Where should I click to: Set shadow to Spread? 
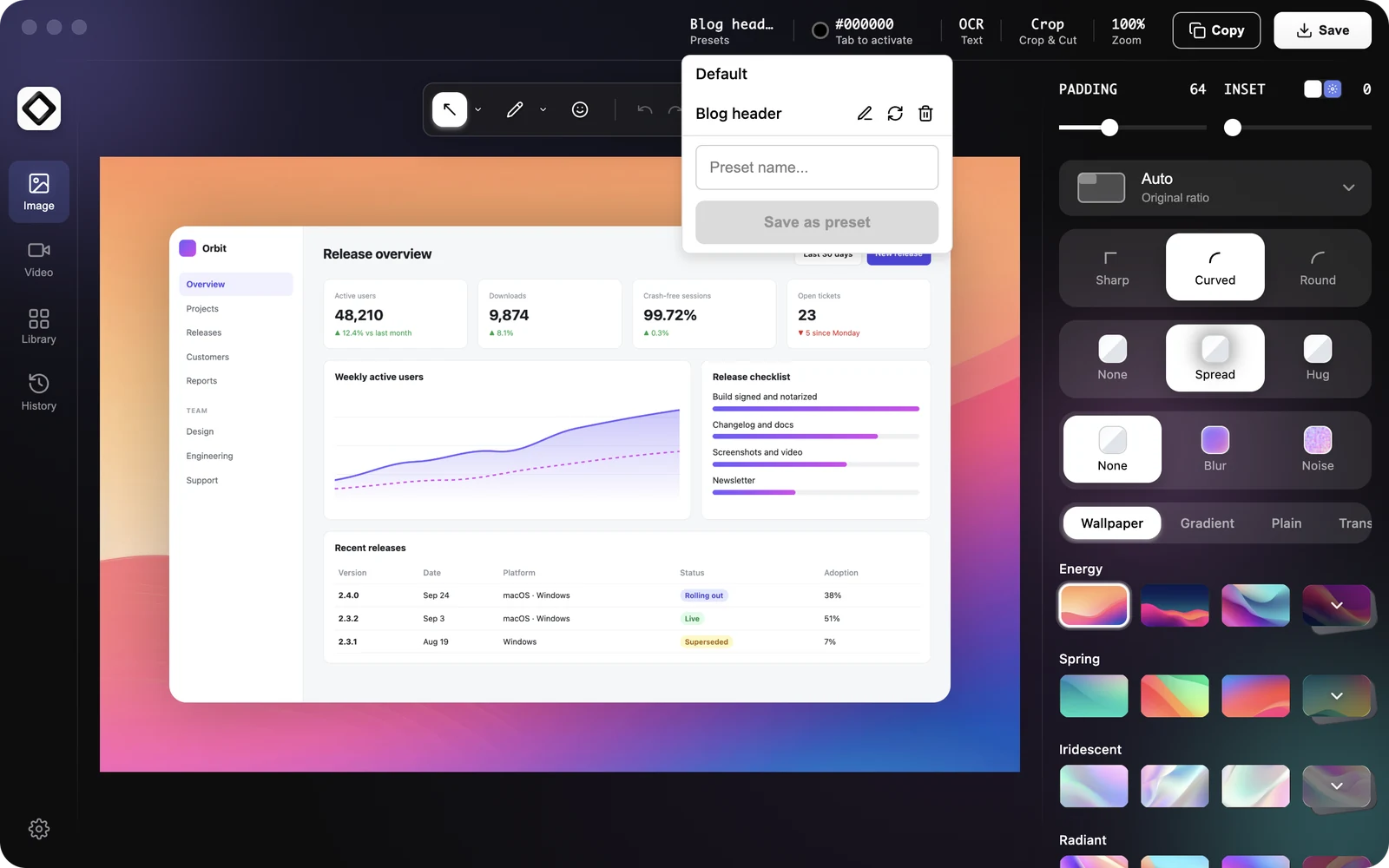[x=1215, y=358]
